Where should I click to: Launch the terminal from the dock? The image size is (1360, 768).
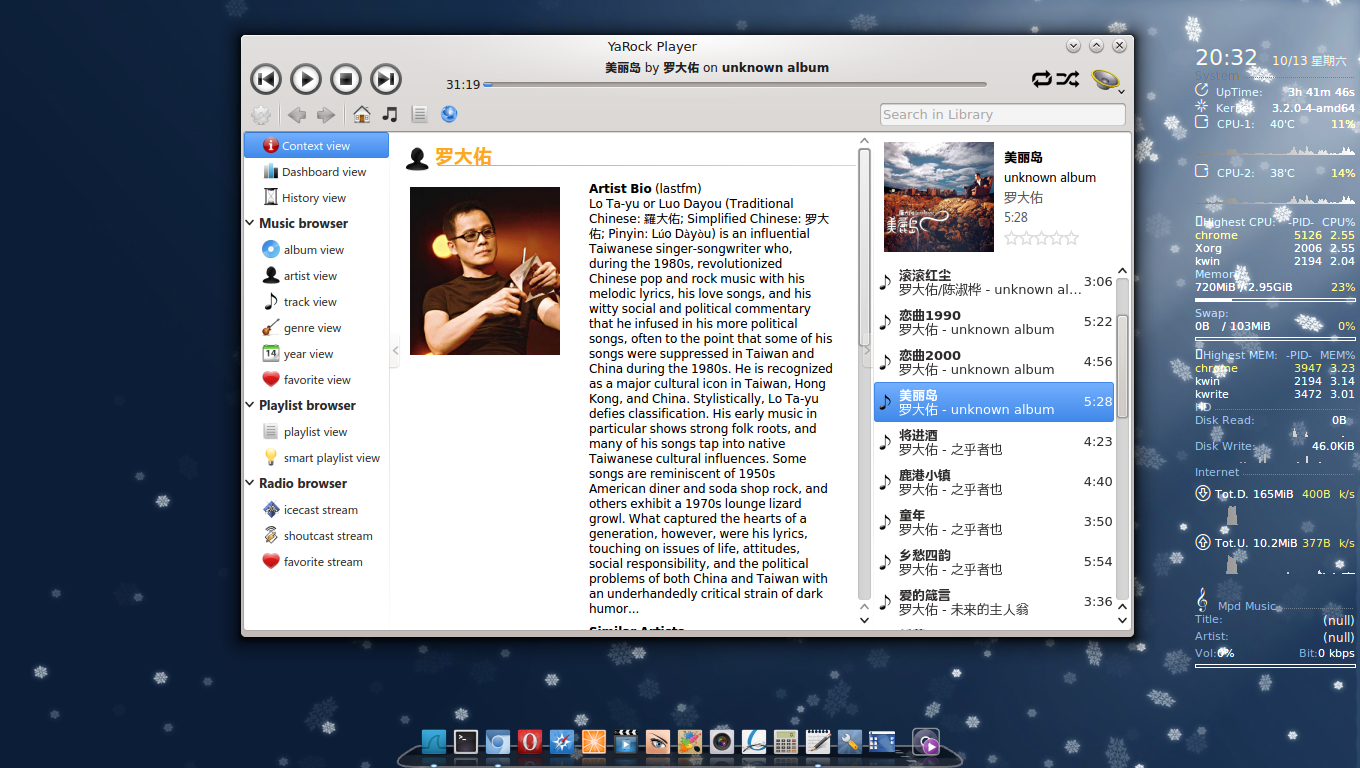(x=466, y=741)
